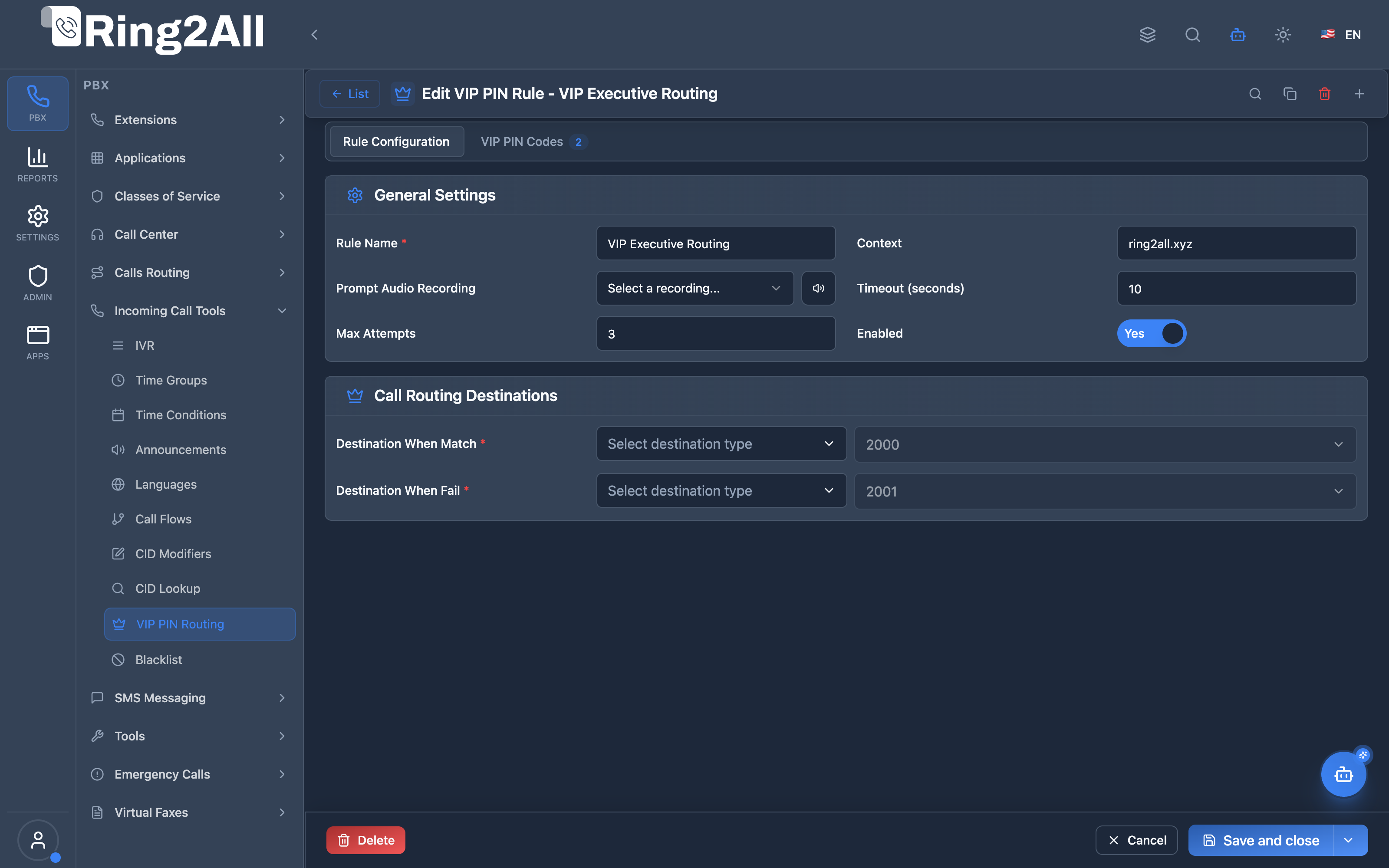Expand Save and close options arrow
The height and width of the screenshot is (868, 1389).
click(1350, 841)
